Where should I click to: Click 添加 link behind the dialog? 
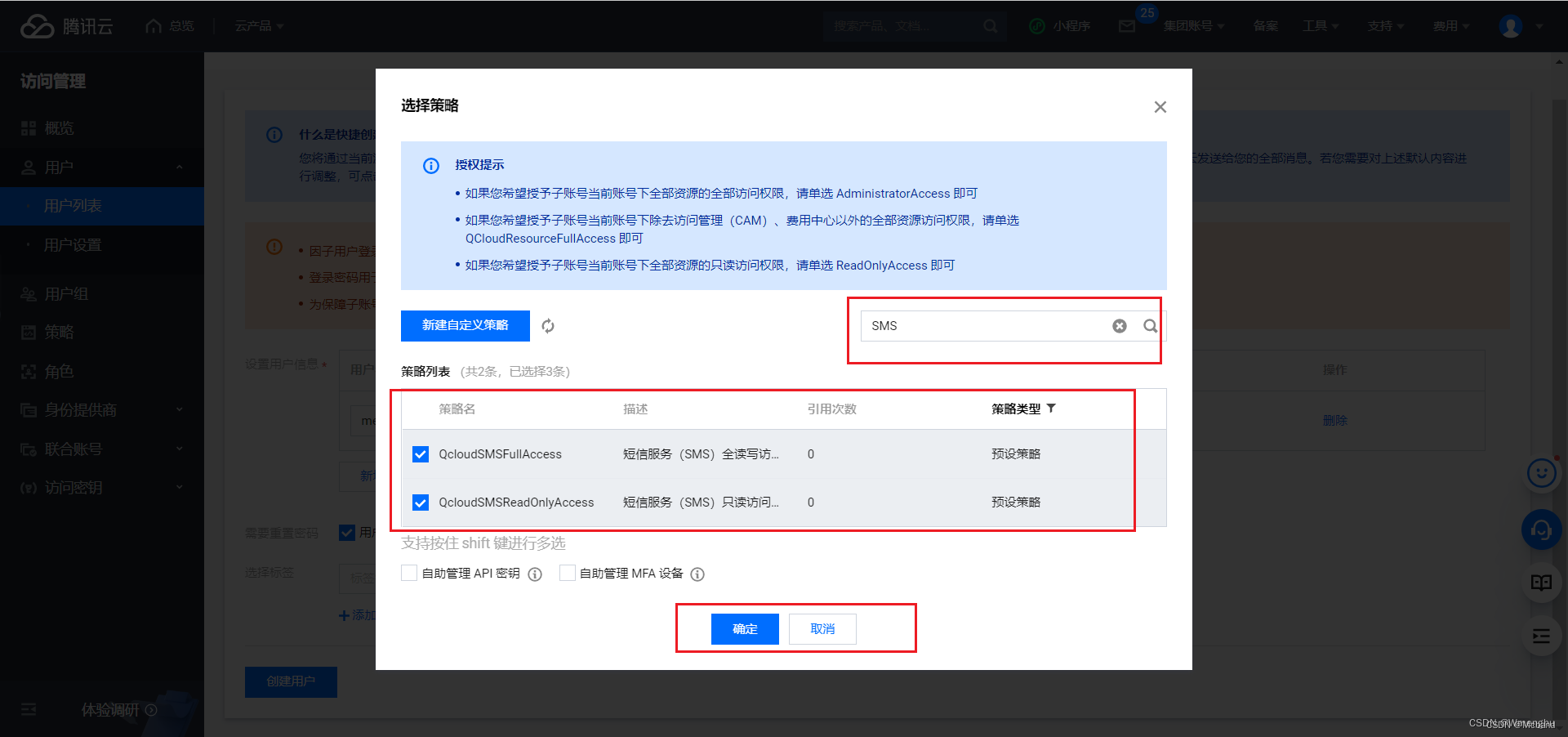[x=357, y=615]
